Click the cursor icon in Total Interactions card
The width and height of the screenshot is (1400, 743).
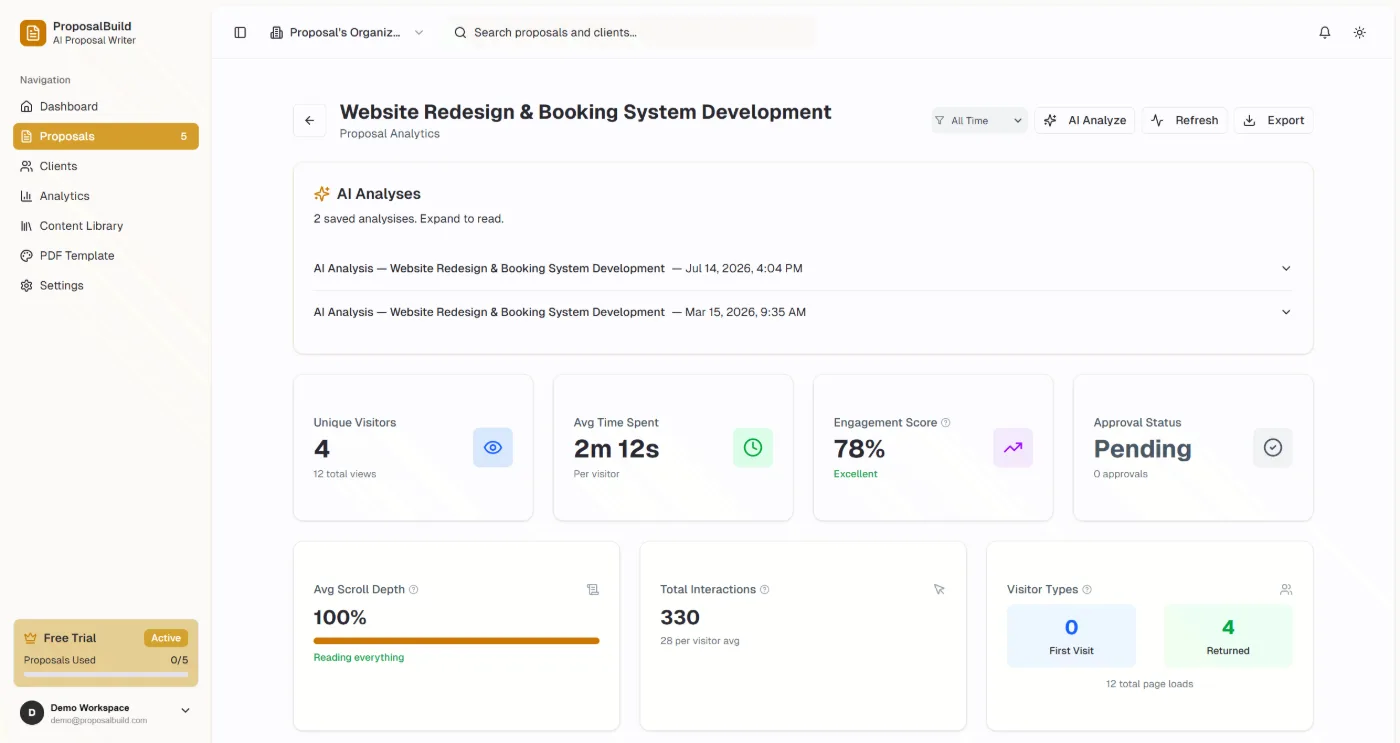point(939,590)
